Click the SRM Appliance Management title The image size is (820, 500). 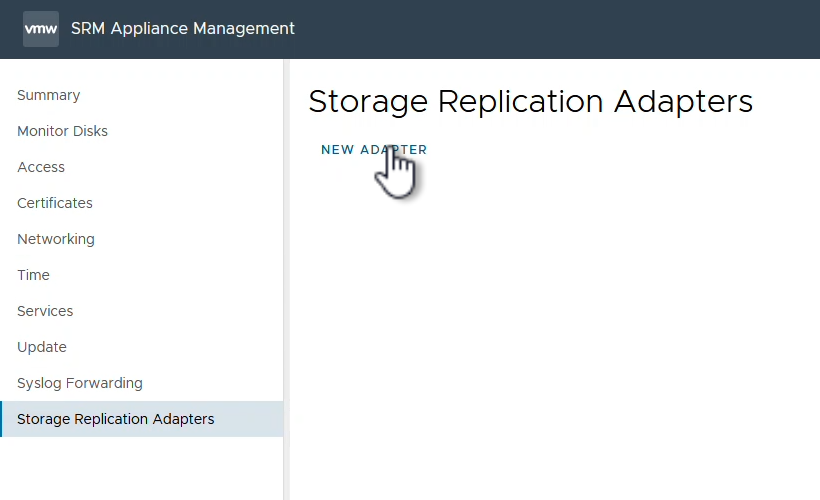(183, 29)
